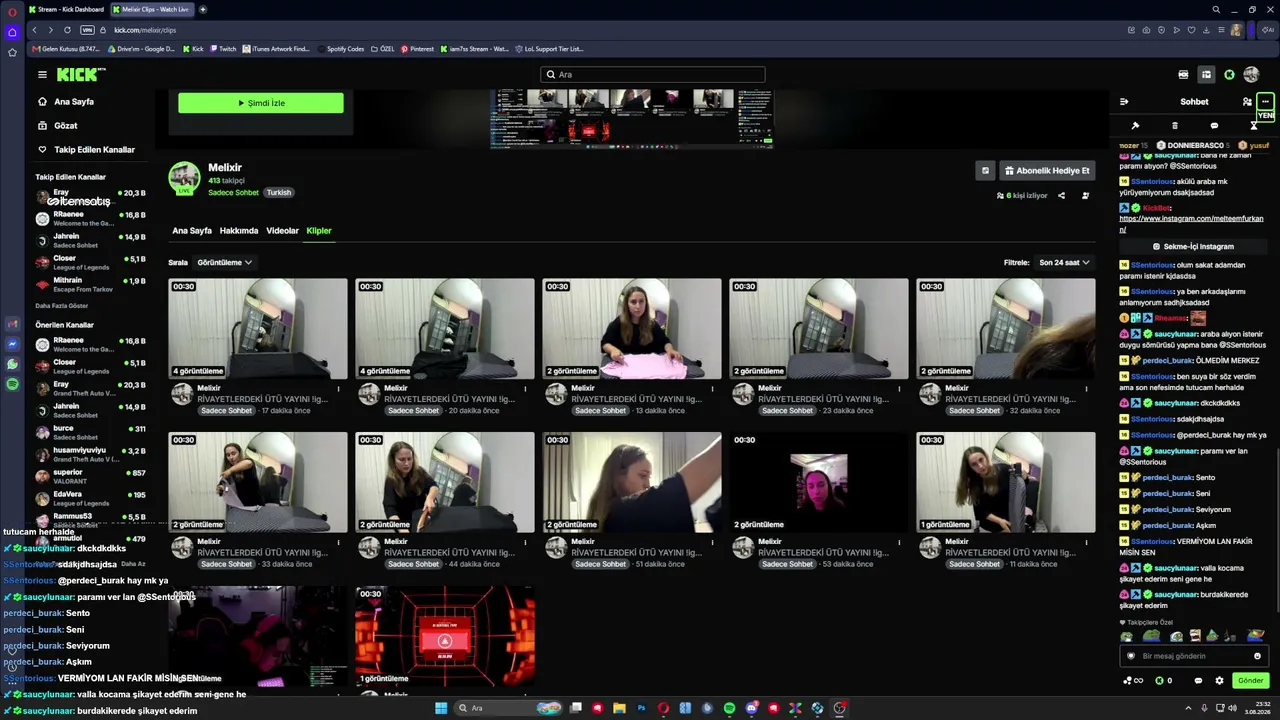Switch to Videolar tab

click(x=282, y=231)
